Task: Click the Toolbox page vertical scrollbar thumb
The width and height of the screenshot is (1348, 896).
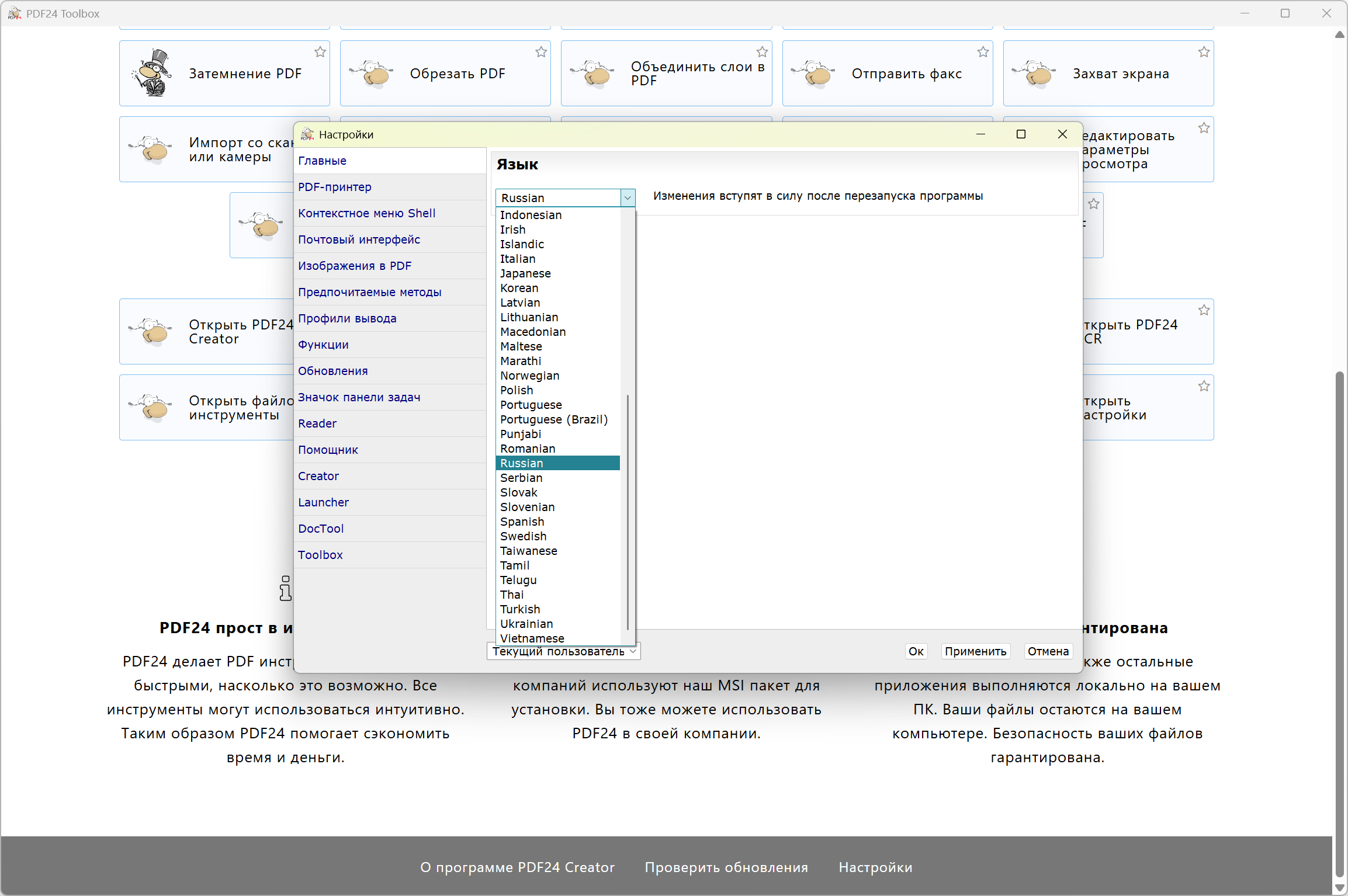Action: tap(1340, 623)
